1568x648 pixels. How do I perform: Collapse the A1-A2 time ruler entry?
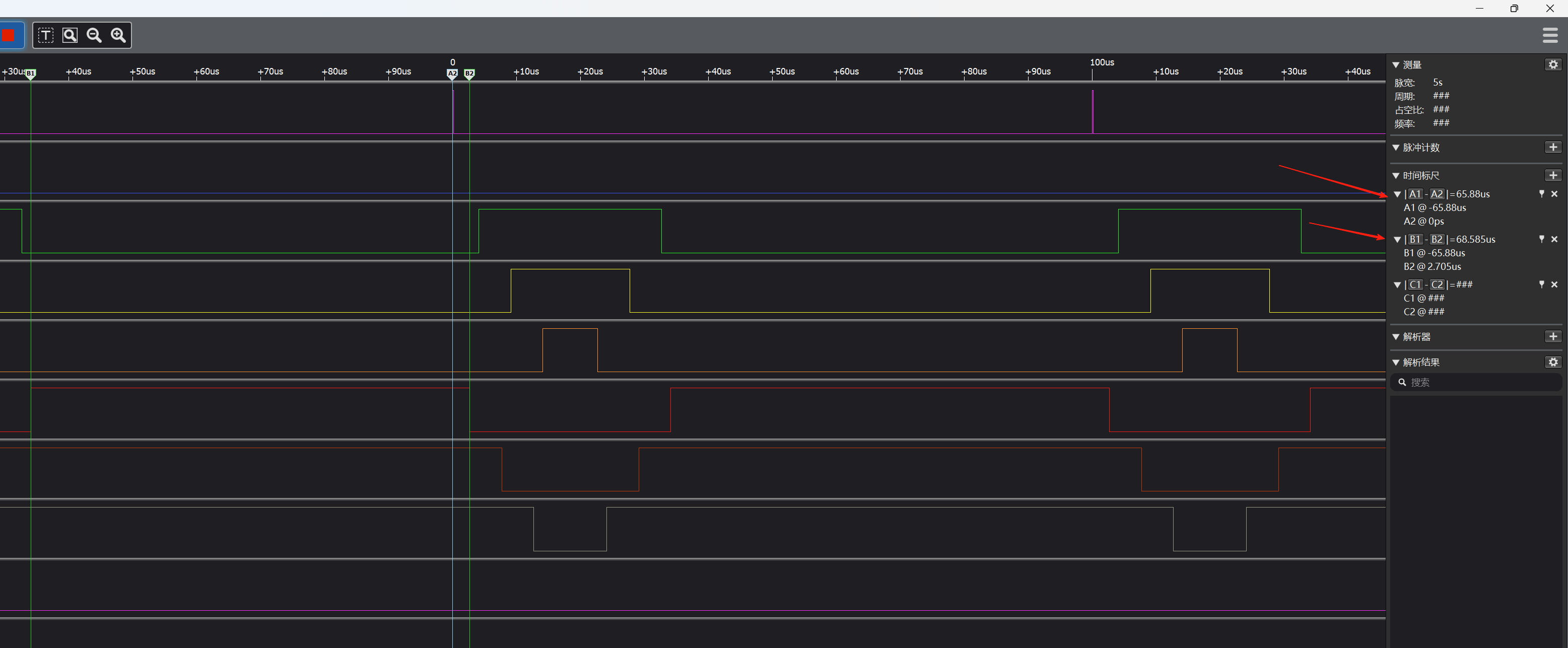click(1398, 195)
